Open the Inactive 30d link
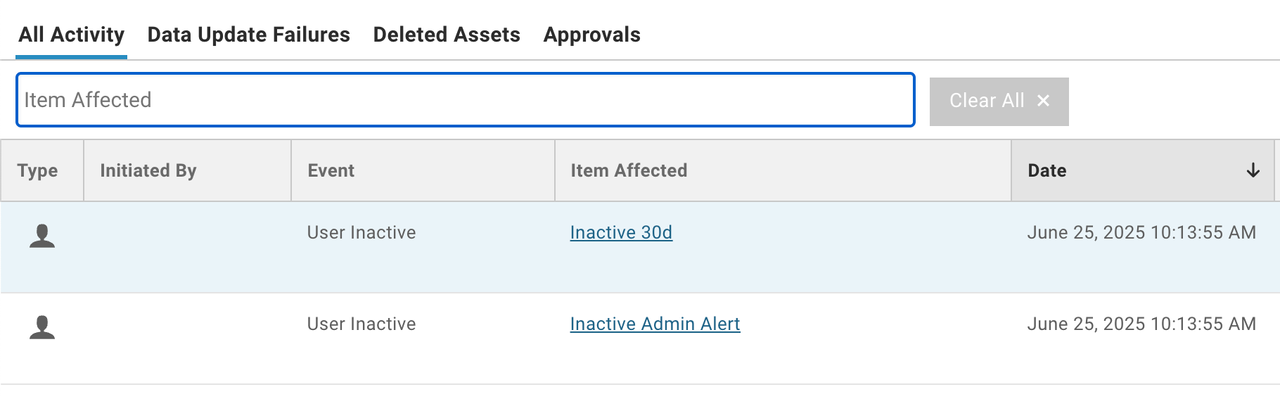 (621, 233)
